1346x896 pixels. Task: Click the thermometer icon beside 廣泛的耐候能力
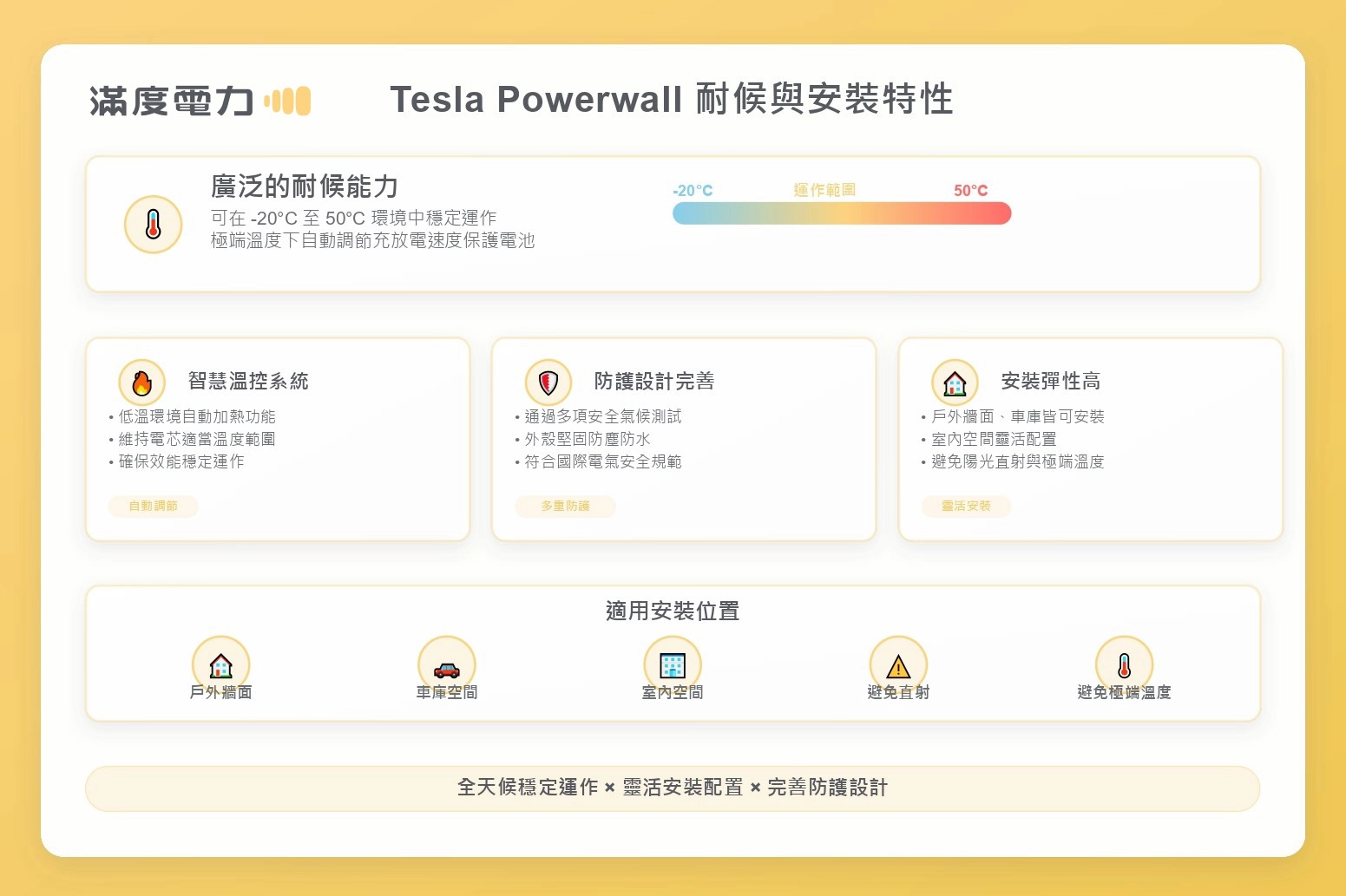[x=154, y=225]
